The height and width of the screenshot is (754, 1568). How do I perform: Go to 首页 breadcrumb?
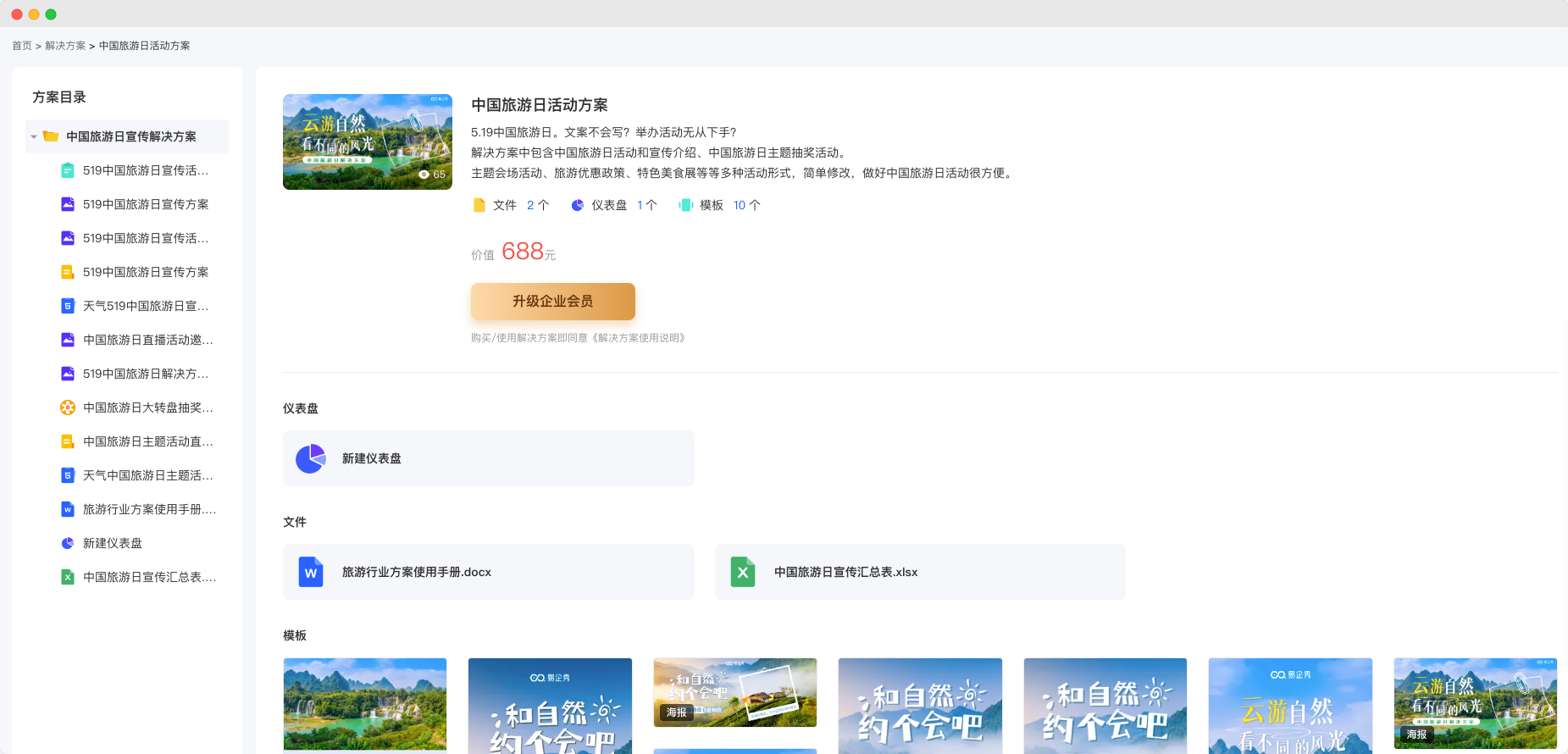(x=22, y=46)
